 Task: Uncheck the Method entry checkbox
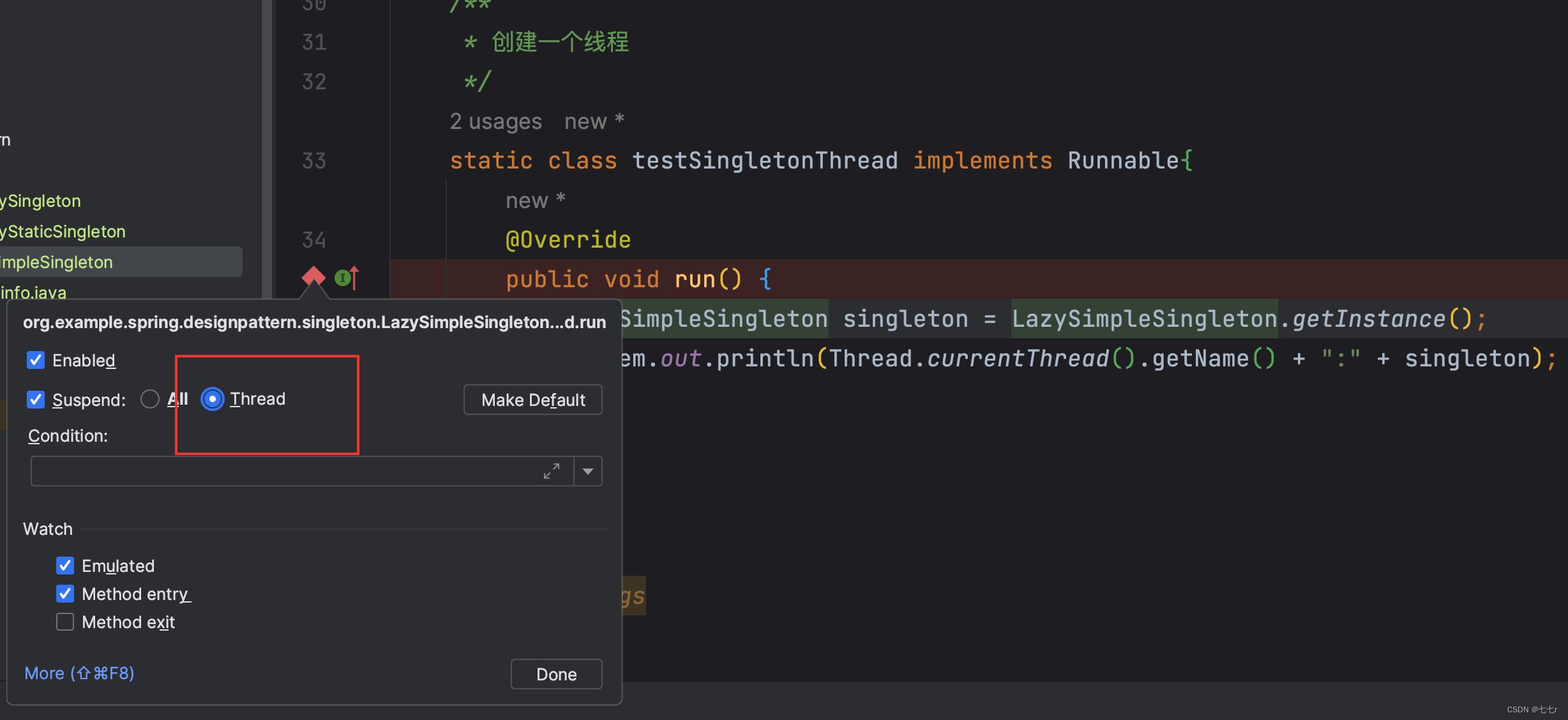65,594
